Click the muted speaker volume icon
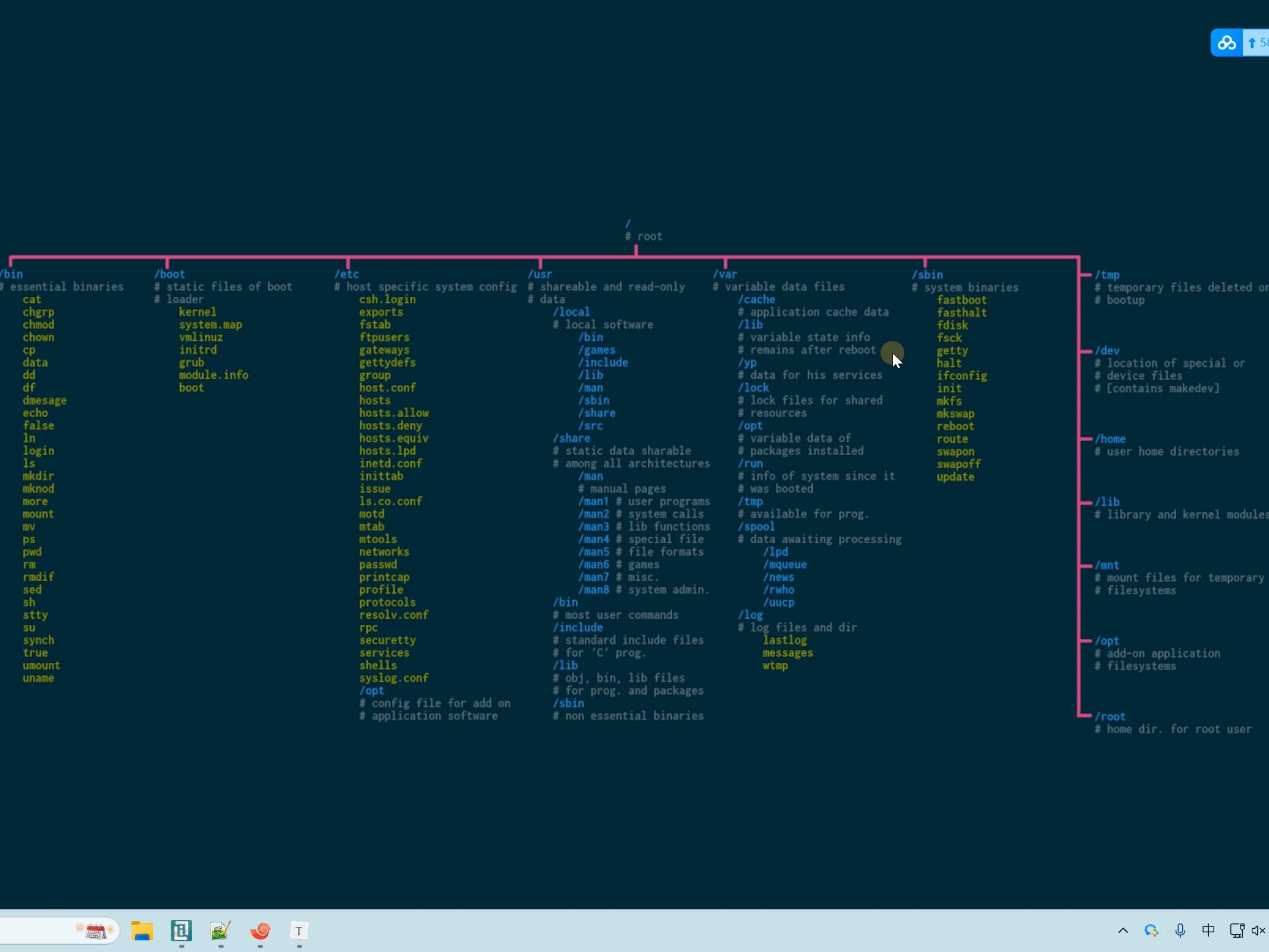Image resolution: width=1269 pixels, height=952 pixels. point(1259,931)
